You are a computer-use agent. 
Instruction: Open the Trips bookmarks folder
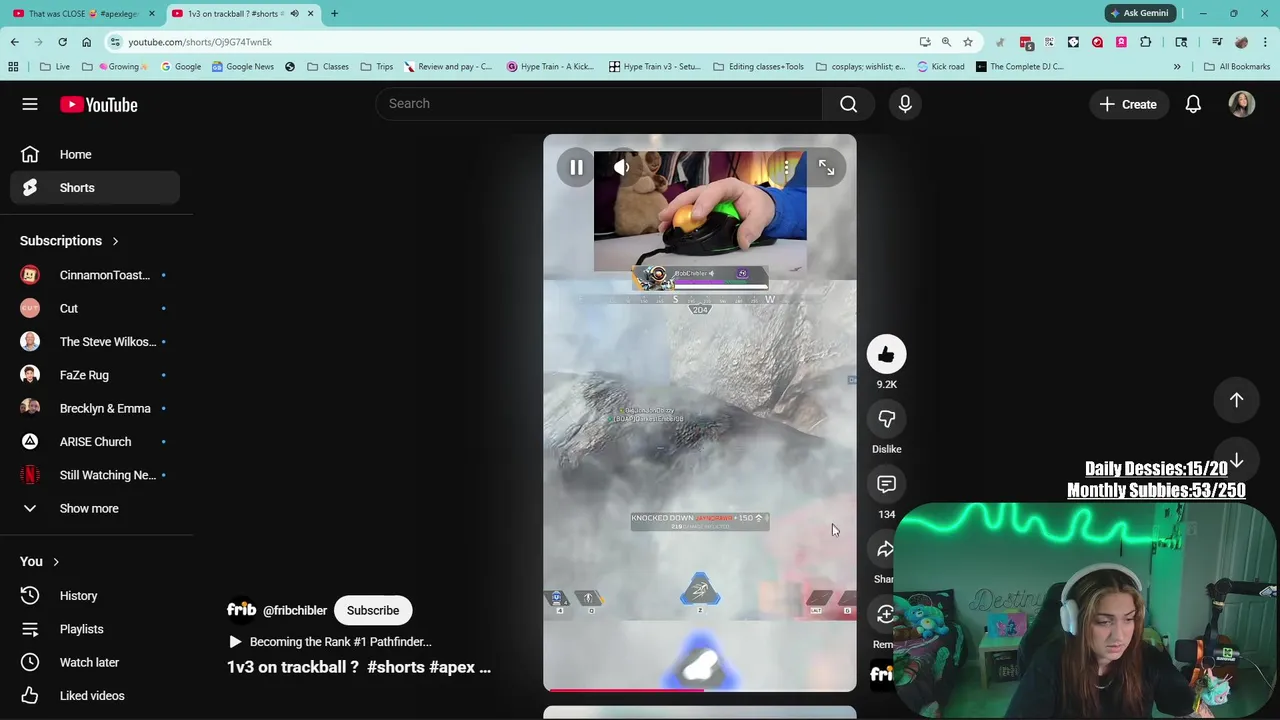(x=377, y=67)
